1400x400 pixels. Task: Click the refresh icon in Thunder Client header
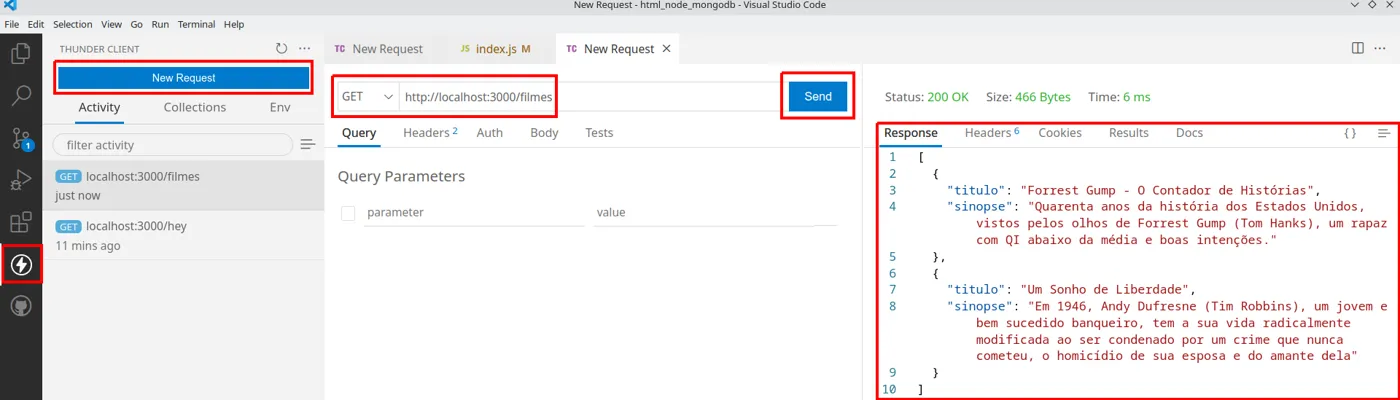click(282, 48)
